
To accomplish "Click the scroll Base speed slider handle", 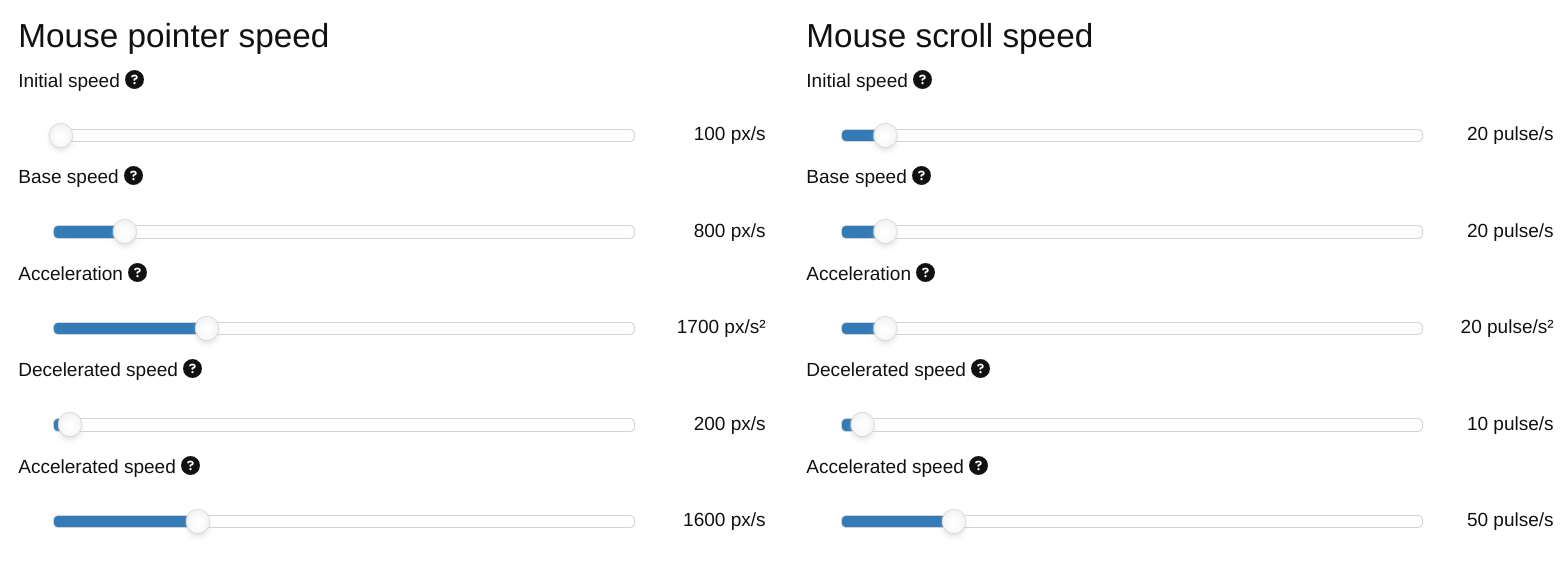I will point(885,232).
